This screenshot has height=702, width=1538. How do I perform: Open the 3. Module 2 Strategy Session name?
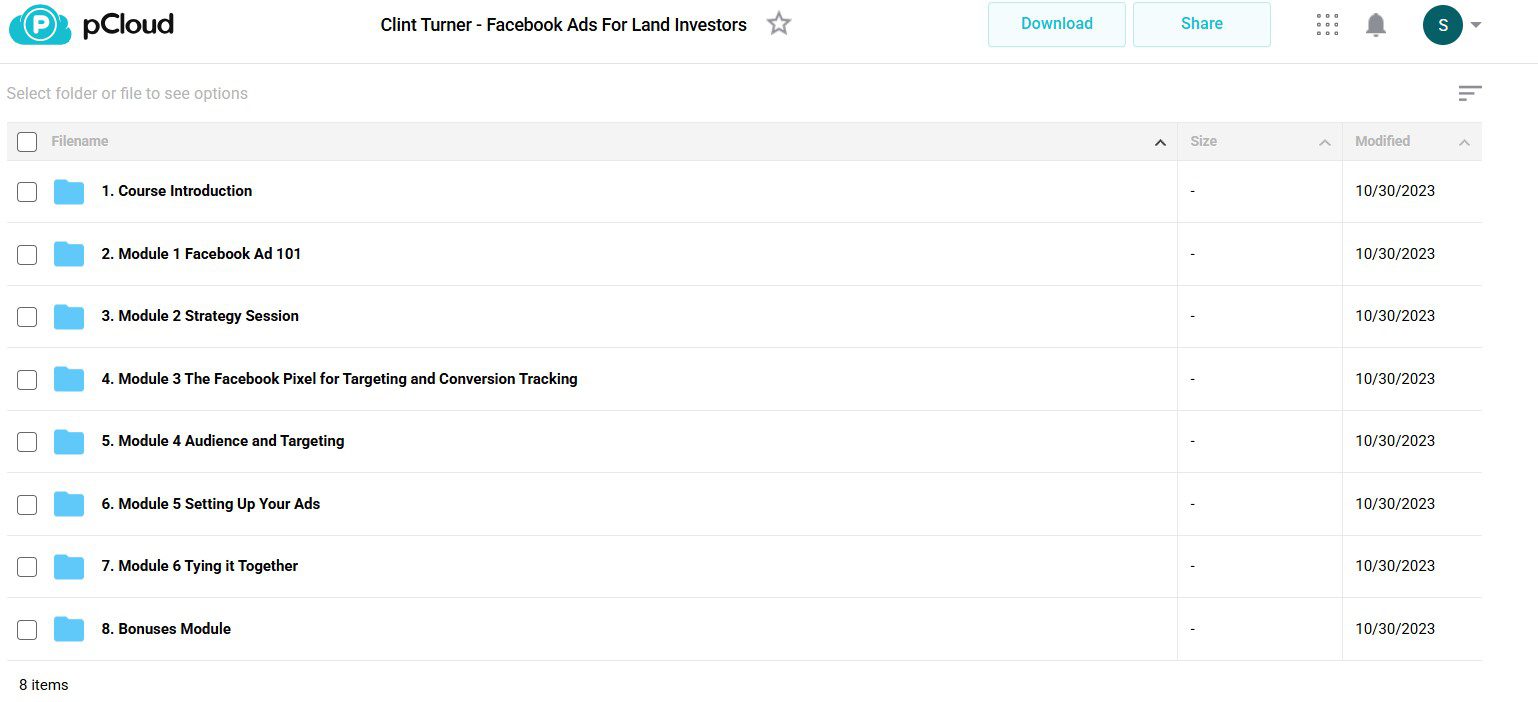(200, 316)
